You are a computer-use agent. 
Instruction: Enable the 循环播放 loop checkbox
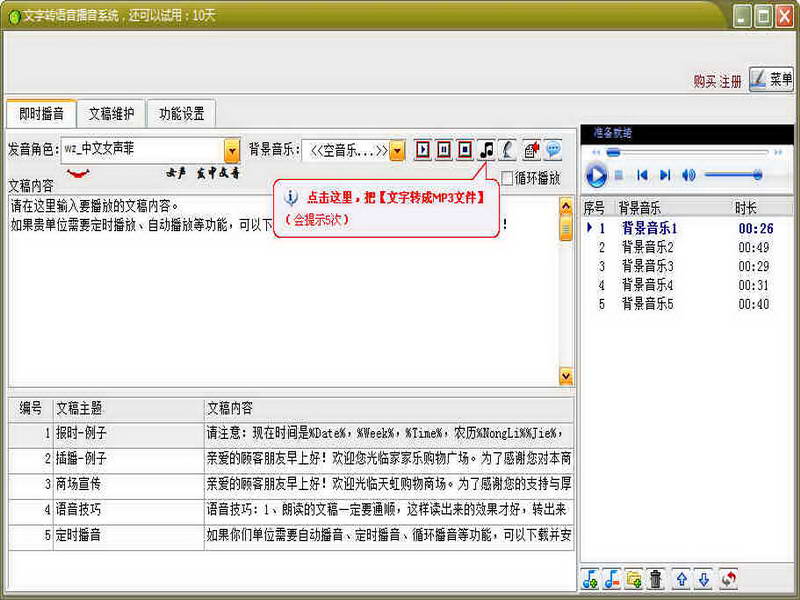click(x=507, y=178)
